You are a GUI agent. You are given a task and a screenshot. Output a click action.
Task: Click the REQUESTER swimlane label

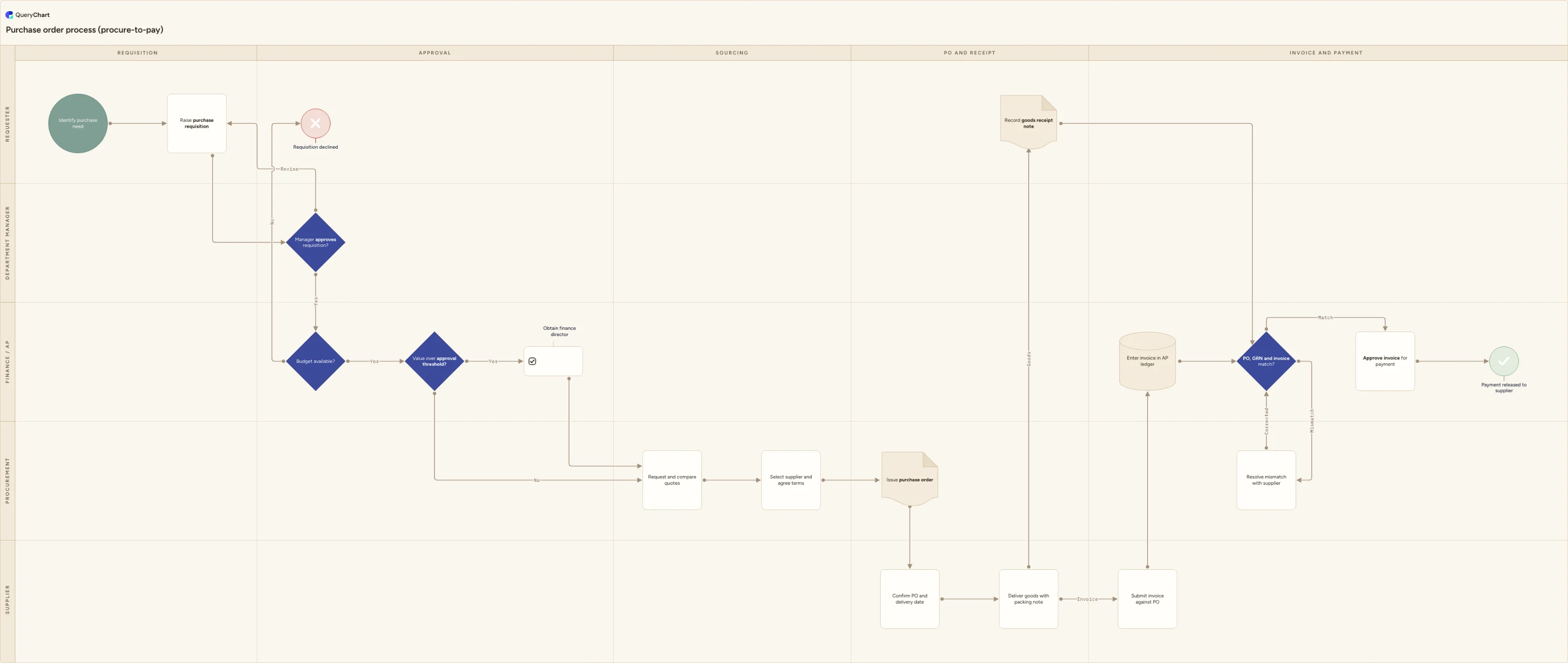[x=7, y=123]
